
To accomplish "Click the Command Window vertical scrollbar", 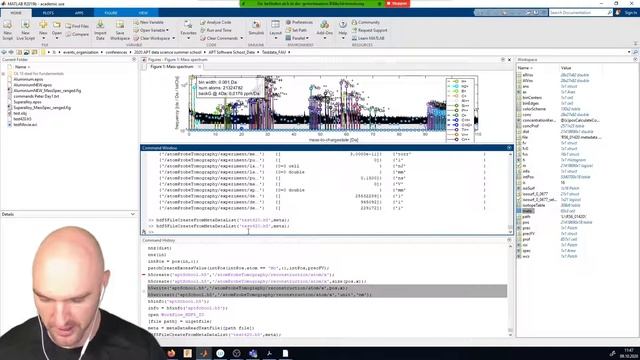I will 510,193.
